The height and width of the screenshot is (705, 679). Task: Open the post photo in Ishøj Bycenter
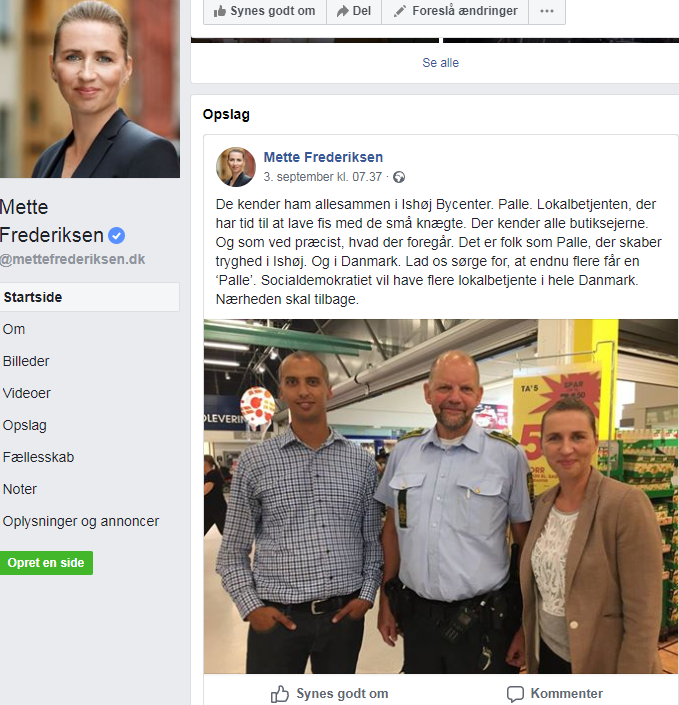pos(441,496)
